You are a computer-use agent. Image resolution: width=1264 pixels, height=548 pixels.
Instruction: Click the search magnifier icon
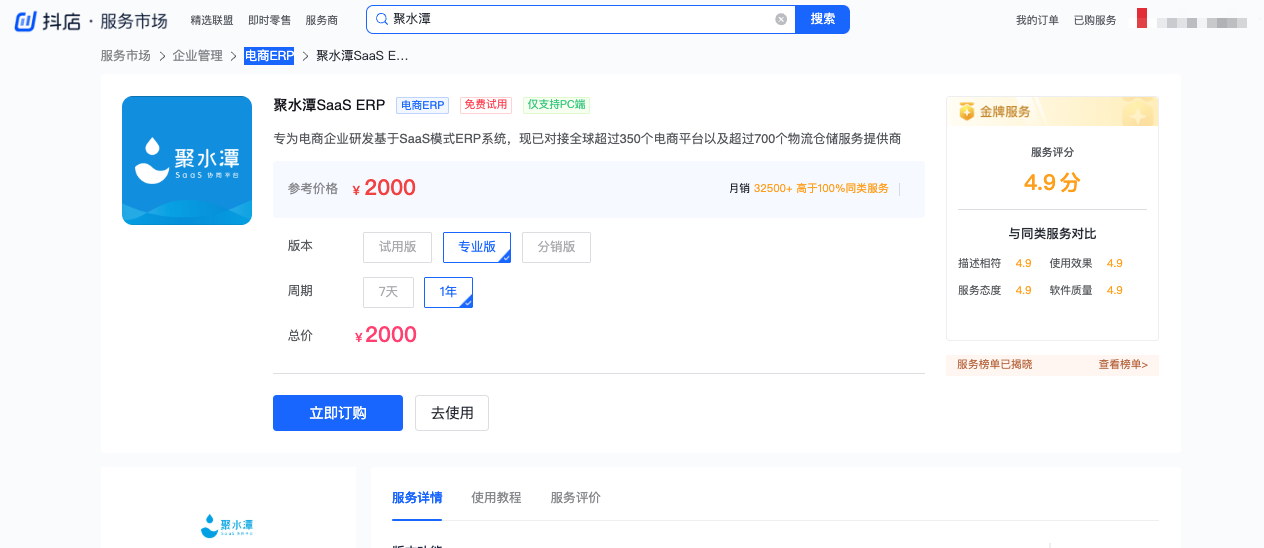pos(381,19)
